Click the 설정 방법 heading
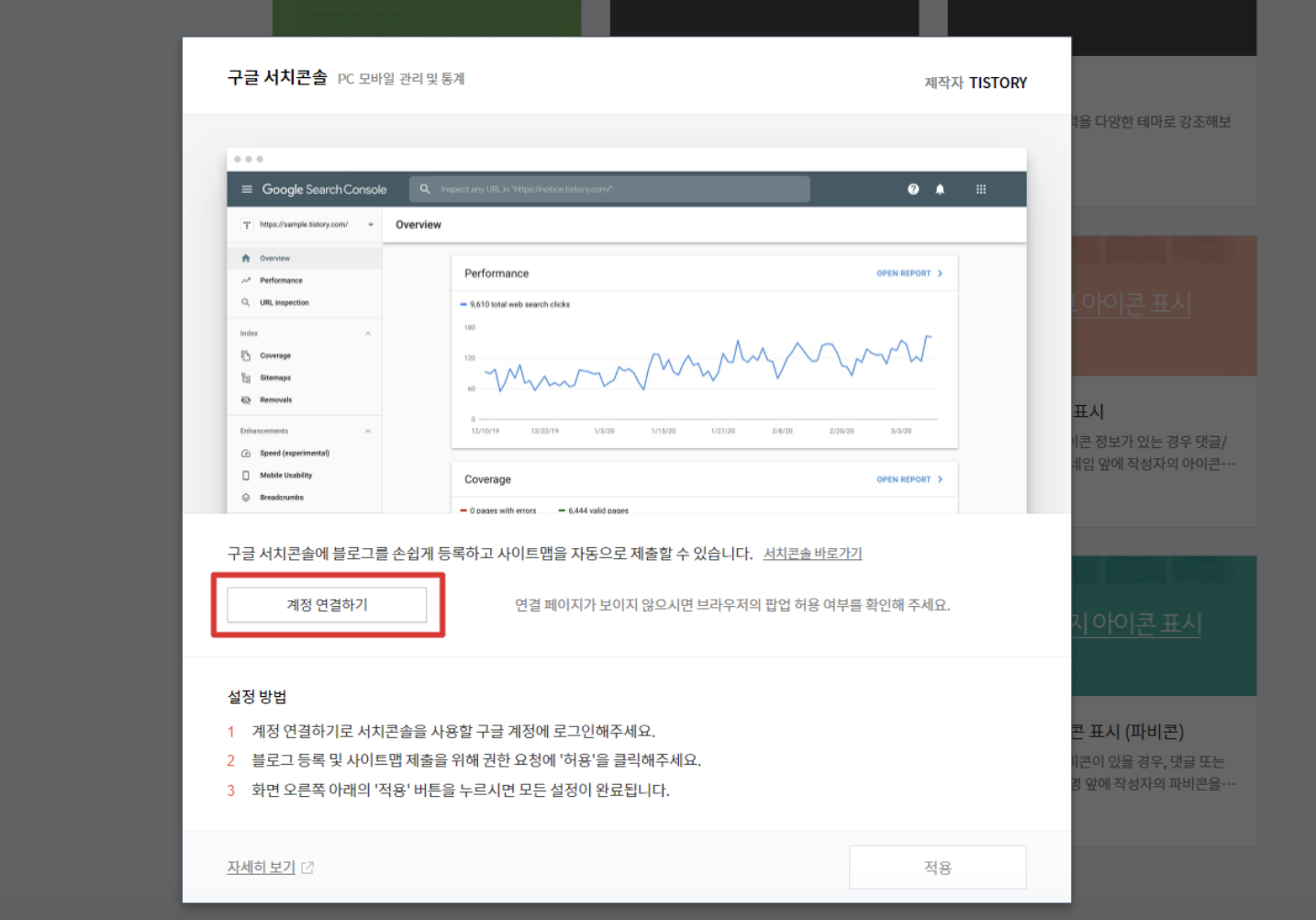Image resolution: width=1316 pixels, height=920 pixels. click(x=257, y=697)
